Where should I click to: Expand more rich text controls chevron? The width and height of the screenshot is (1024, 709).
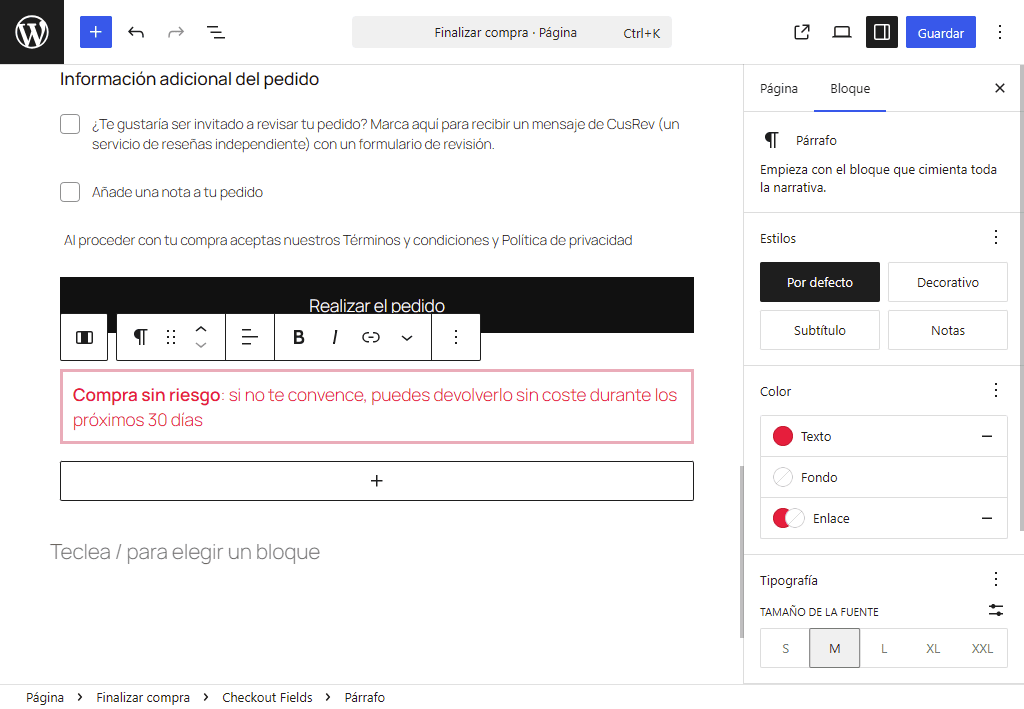[406, 337]
